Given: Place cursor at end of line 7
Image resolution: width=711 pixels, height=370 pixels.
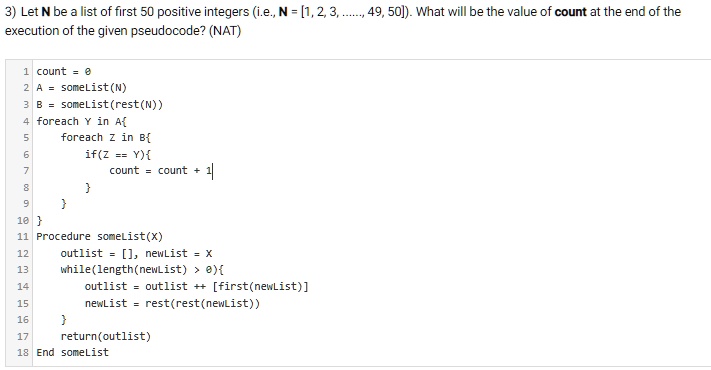Looking at the screenshot, I should tap(212, 171).
